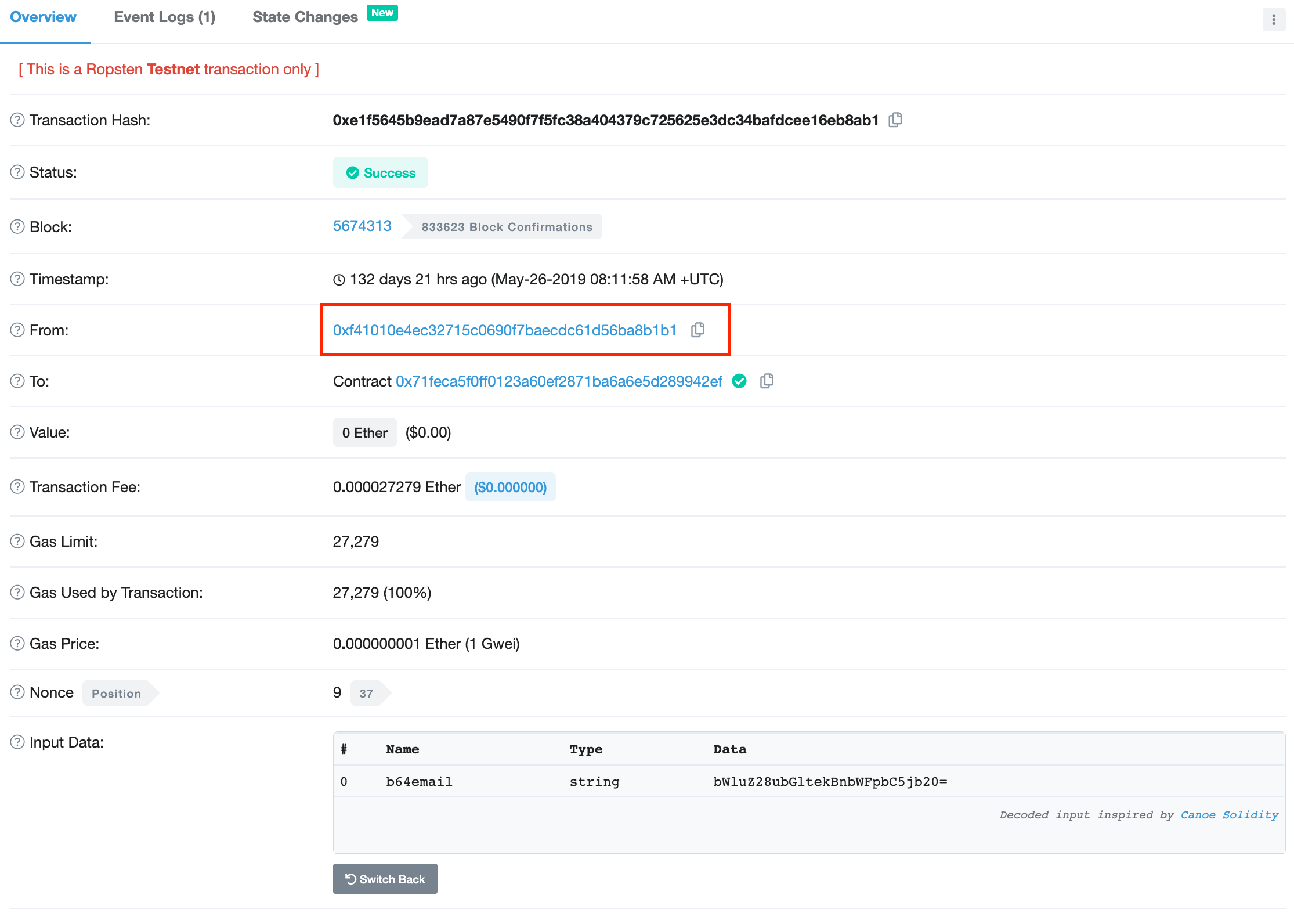Open the From address link

pos(505,330)
